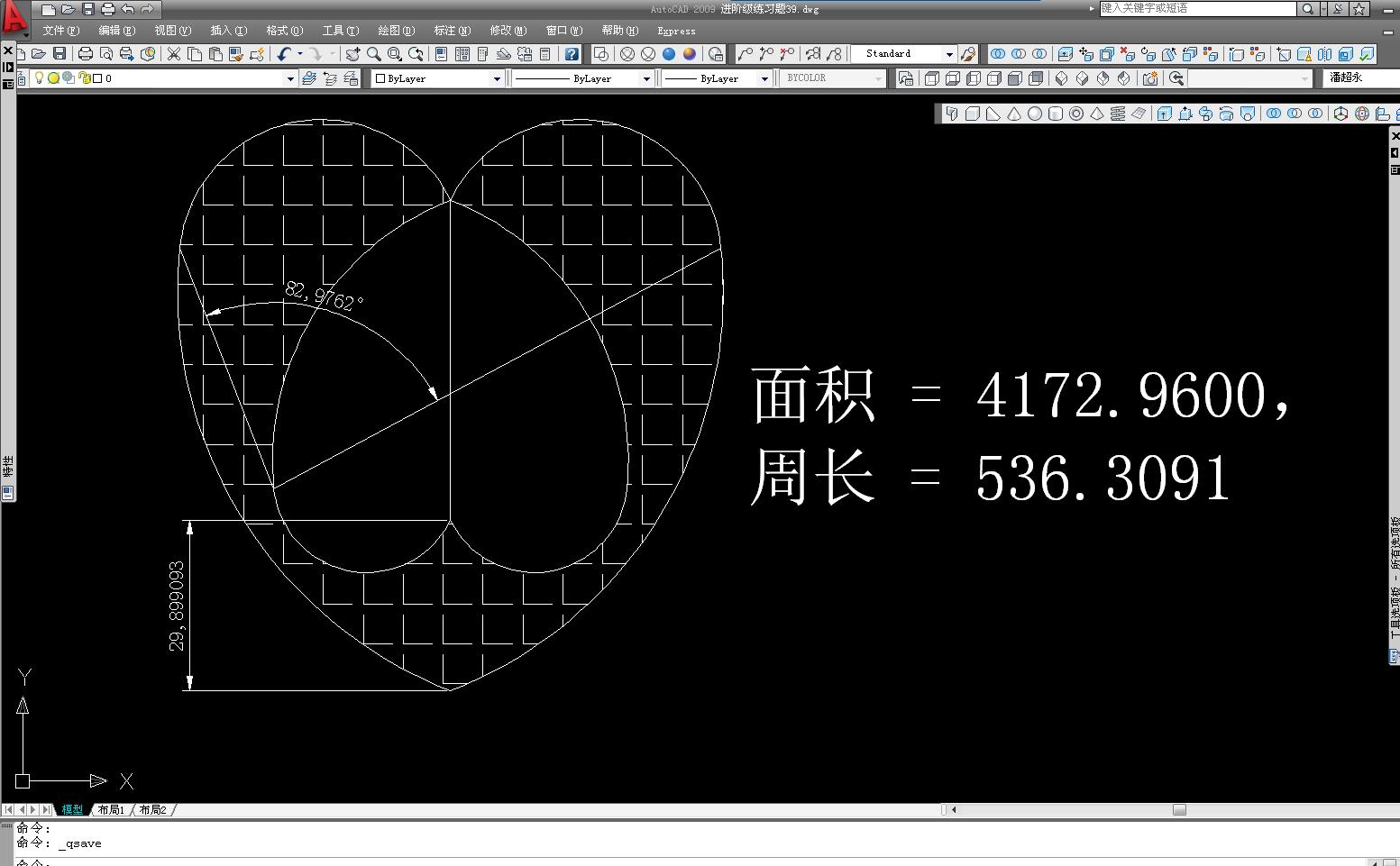Open the 绘图(D) menu
Viewport: 1400px width, 866px height.
tap(396, 31)
